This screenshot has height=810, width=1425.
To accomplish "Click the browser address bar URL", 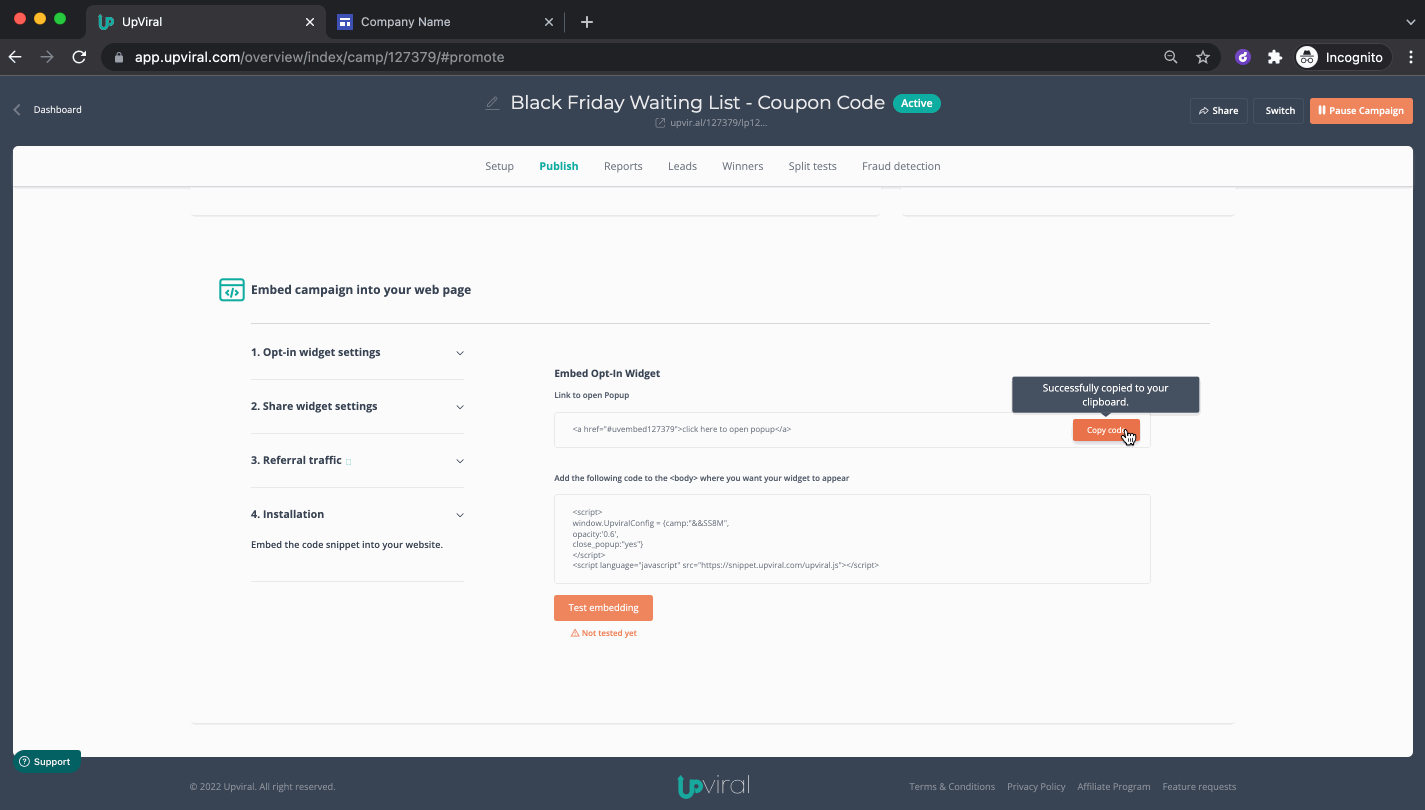I will point(320,57).
